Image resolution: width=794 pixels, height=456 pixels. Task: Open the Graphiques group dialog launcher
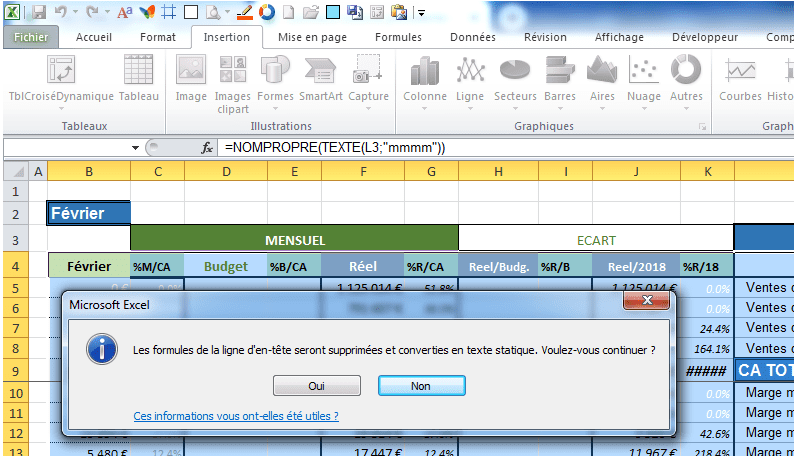[x=702, y=127]
